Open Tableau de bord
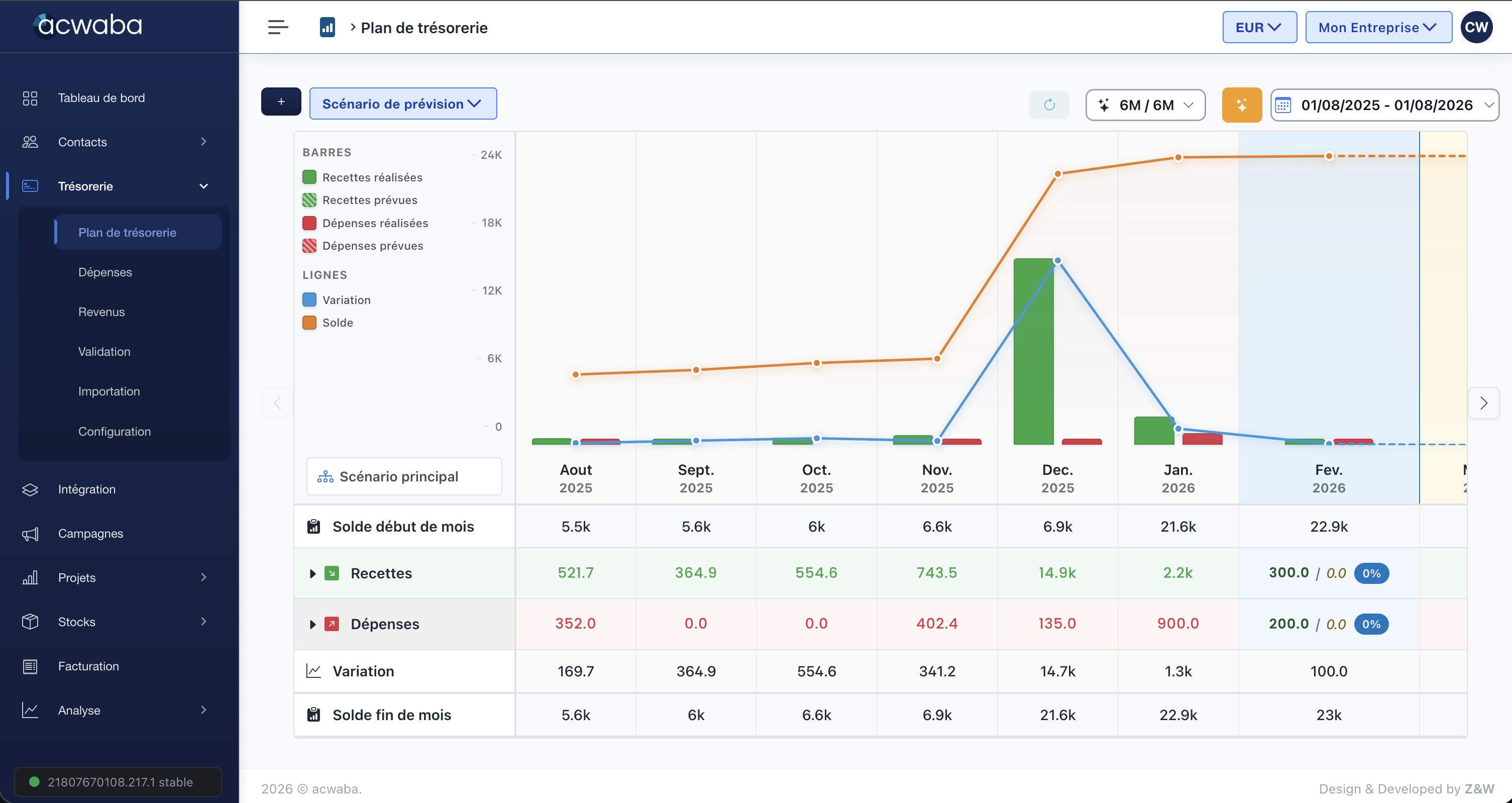The image size is (1512, 803). click(101, 98)
